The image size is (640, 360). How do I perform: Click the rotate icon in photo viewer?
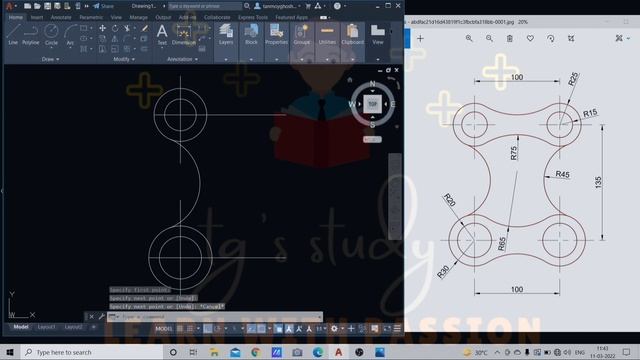tap(550, 38)
